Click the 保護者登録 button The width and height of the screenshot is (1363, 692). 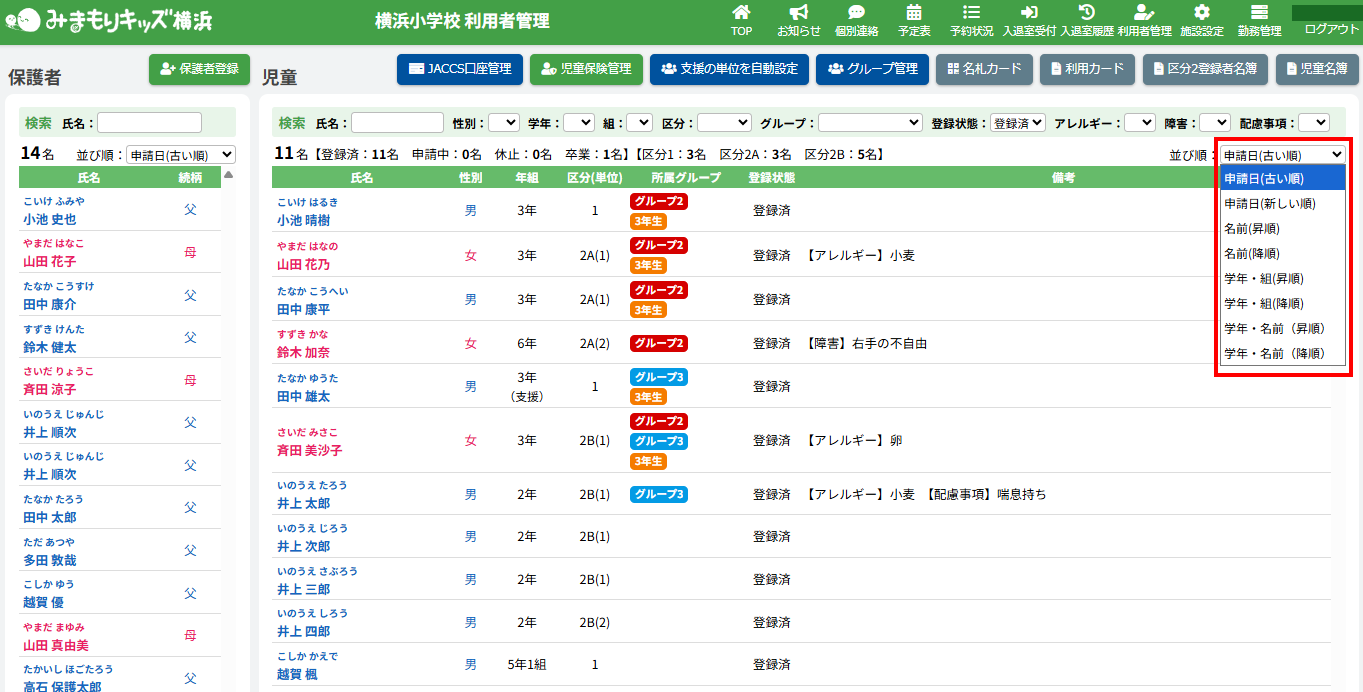point(199,69)
